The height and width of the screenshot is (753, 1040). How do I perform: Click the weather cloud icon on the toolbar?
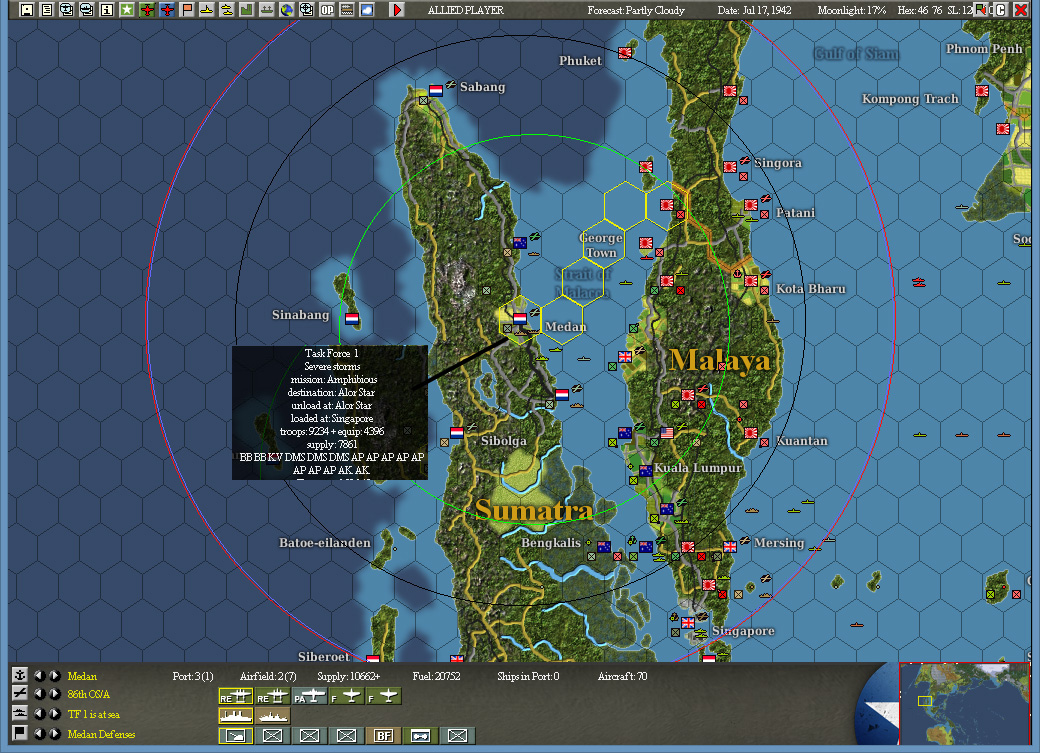[367, 9]
